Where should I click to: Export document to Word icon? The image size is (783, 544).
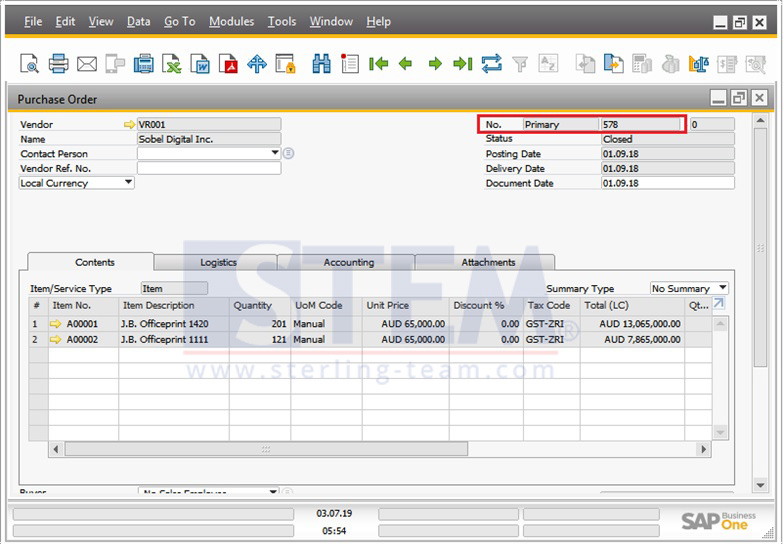click(x=200, y=64)
